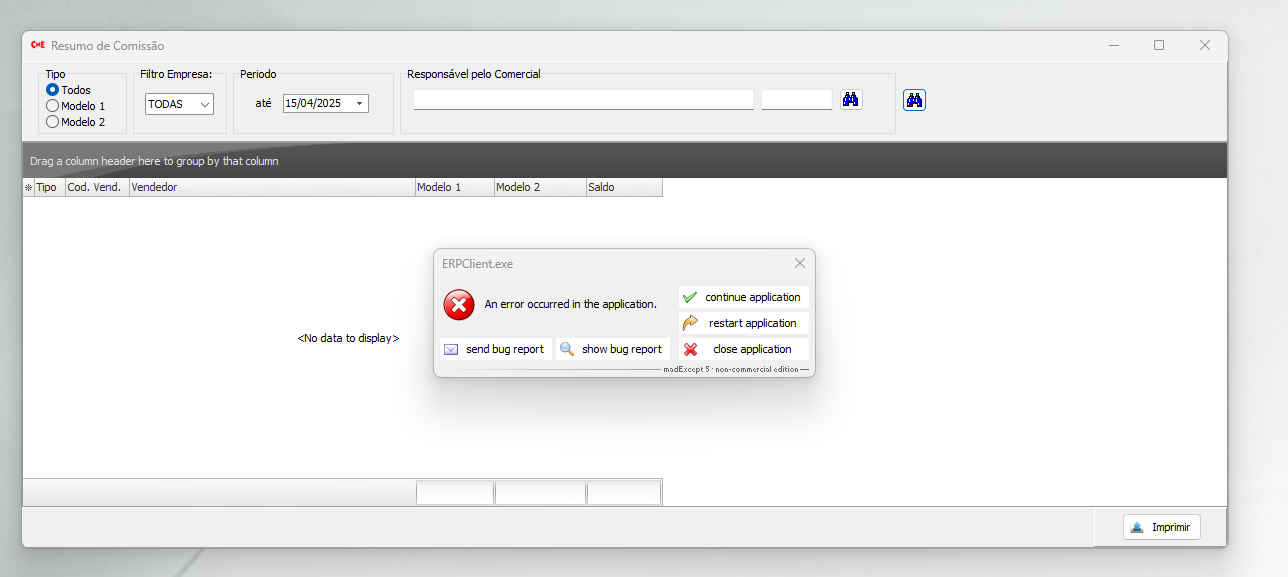Focus the Responsável pelo Comercial name field
1288x577 pixels.
point(583,100)
